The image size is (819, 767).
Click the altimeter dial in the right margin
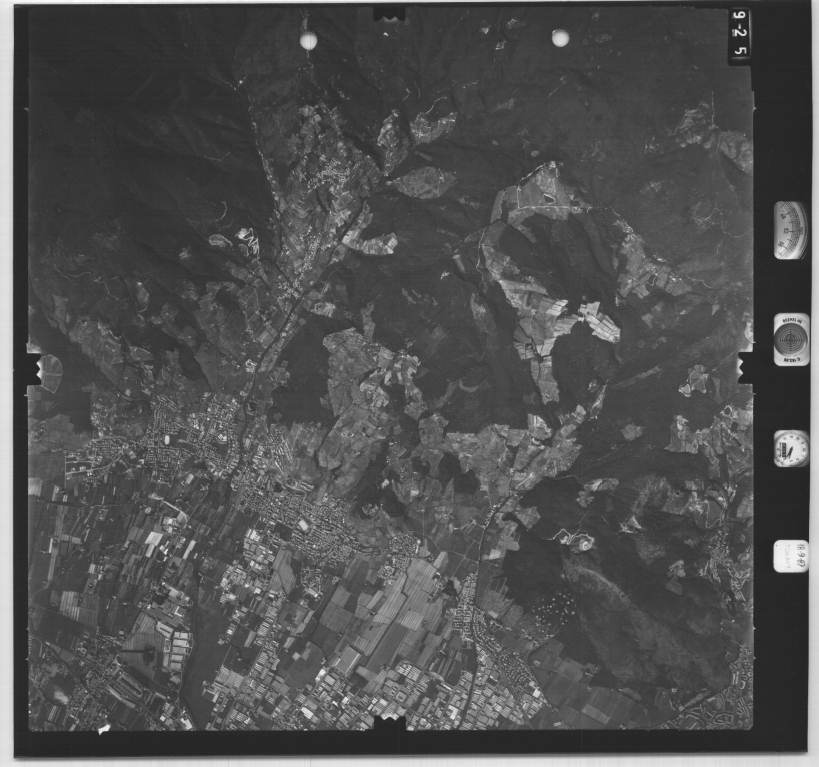tap(790, 230)
